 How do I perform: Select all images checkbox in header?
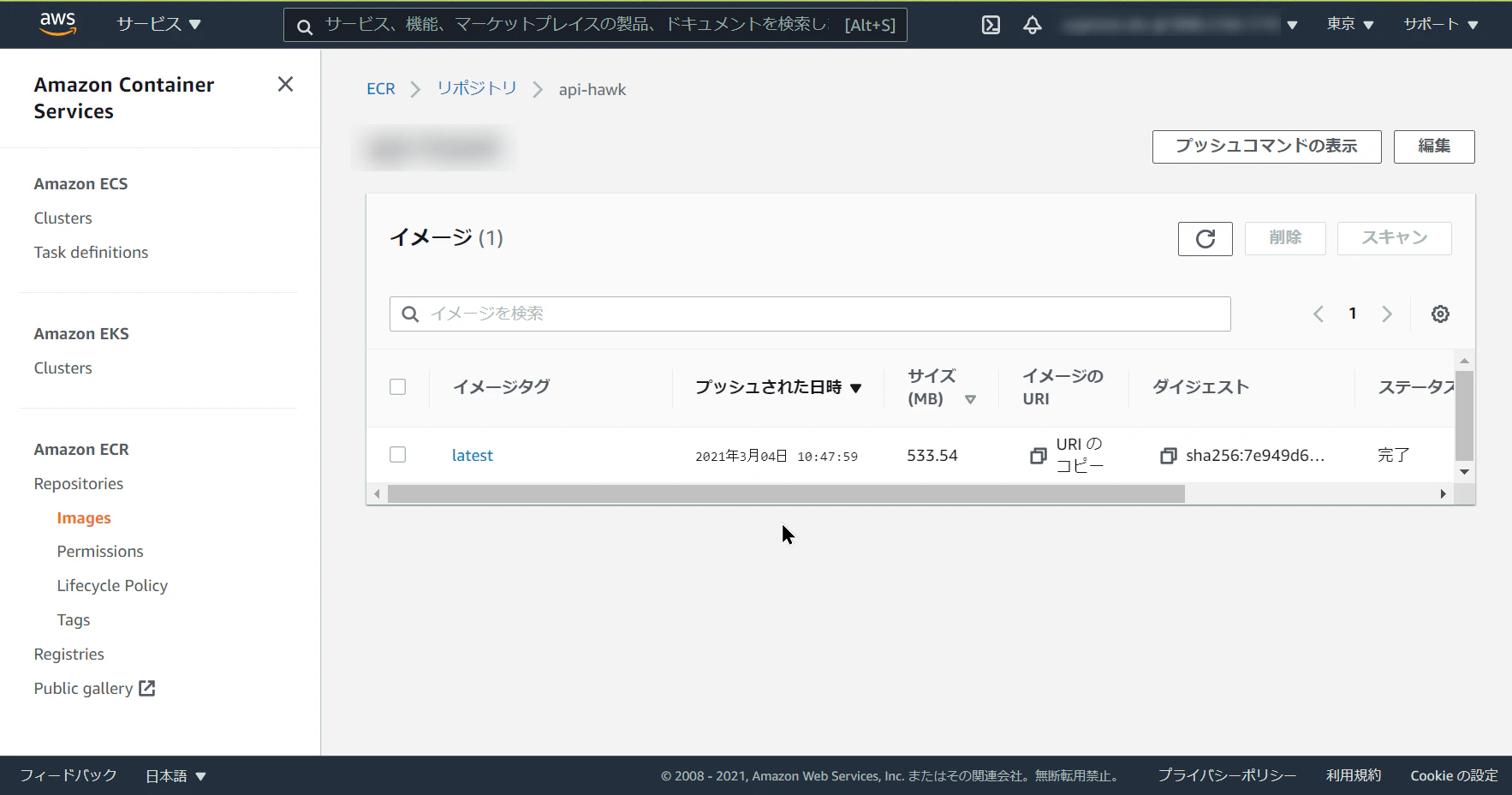(x=397, y=386)
